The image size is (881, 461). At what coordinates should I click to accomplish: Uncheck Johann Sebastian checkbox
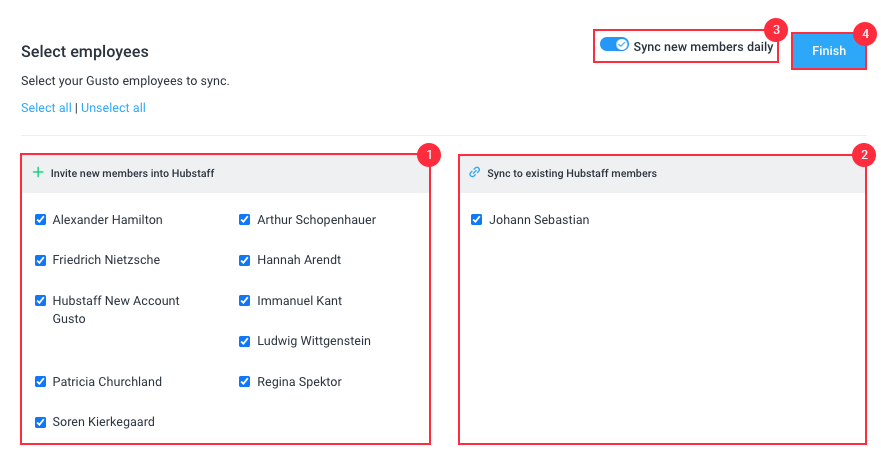pos(476,220)
